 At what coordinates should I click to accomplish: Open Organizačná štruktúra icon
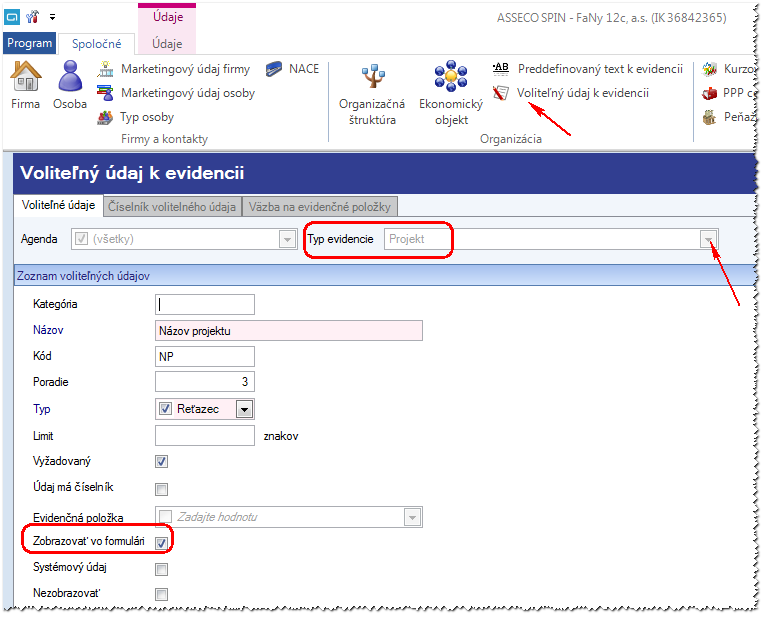pyautogui.click(x=373, y=76)
